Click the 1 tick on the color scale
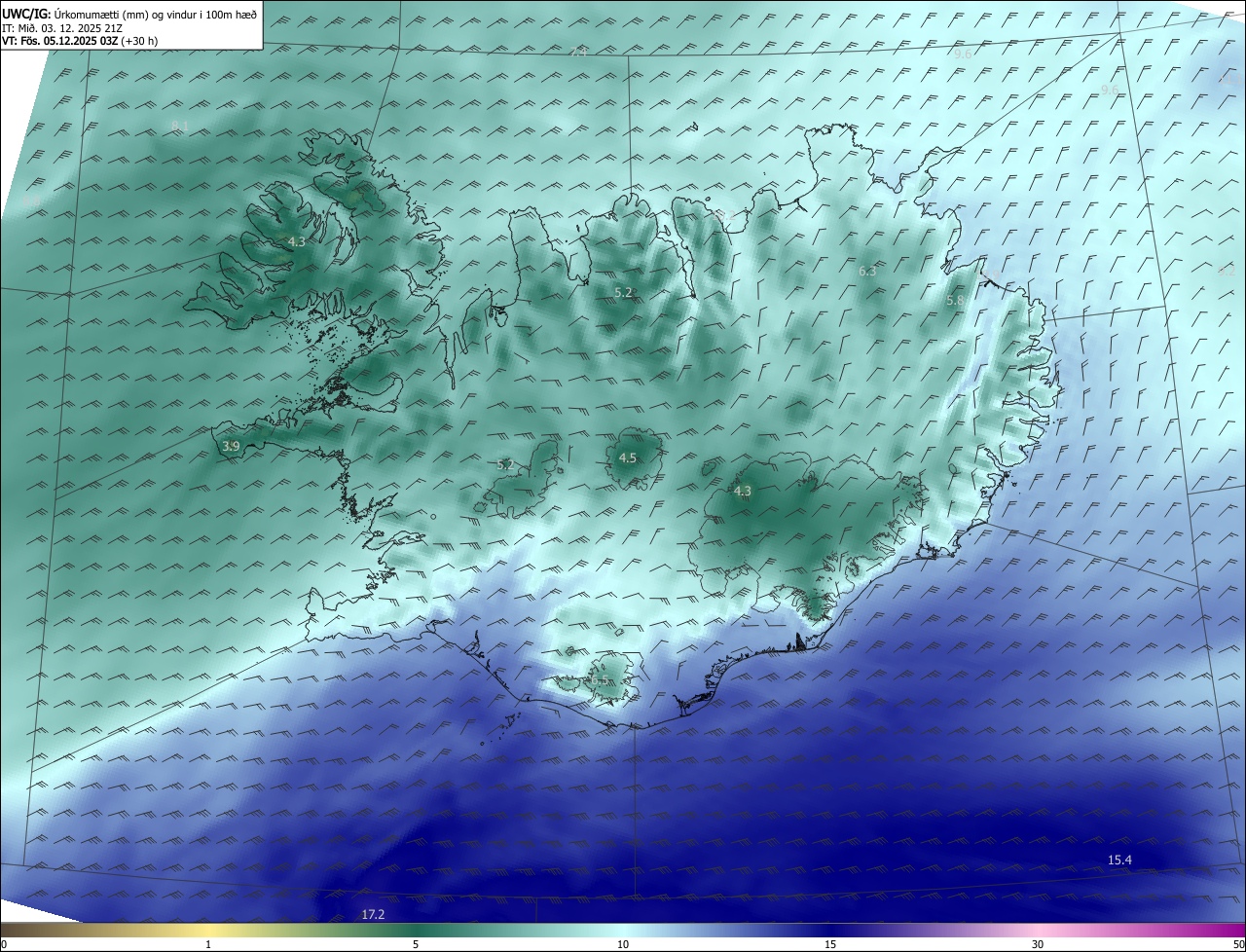This screenshot has height=952, width=1246. tap(208, 944)
